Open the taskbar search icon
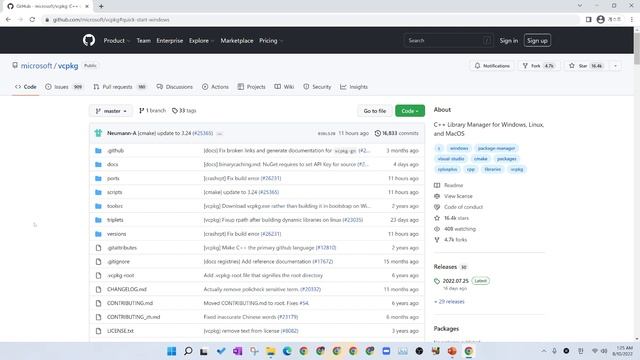 point(188,351)
